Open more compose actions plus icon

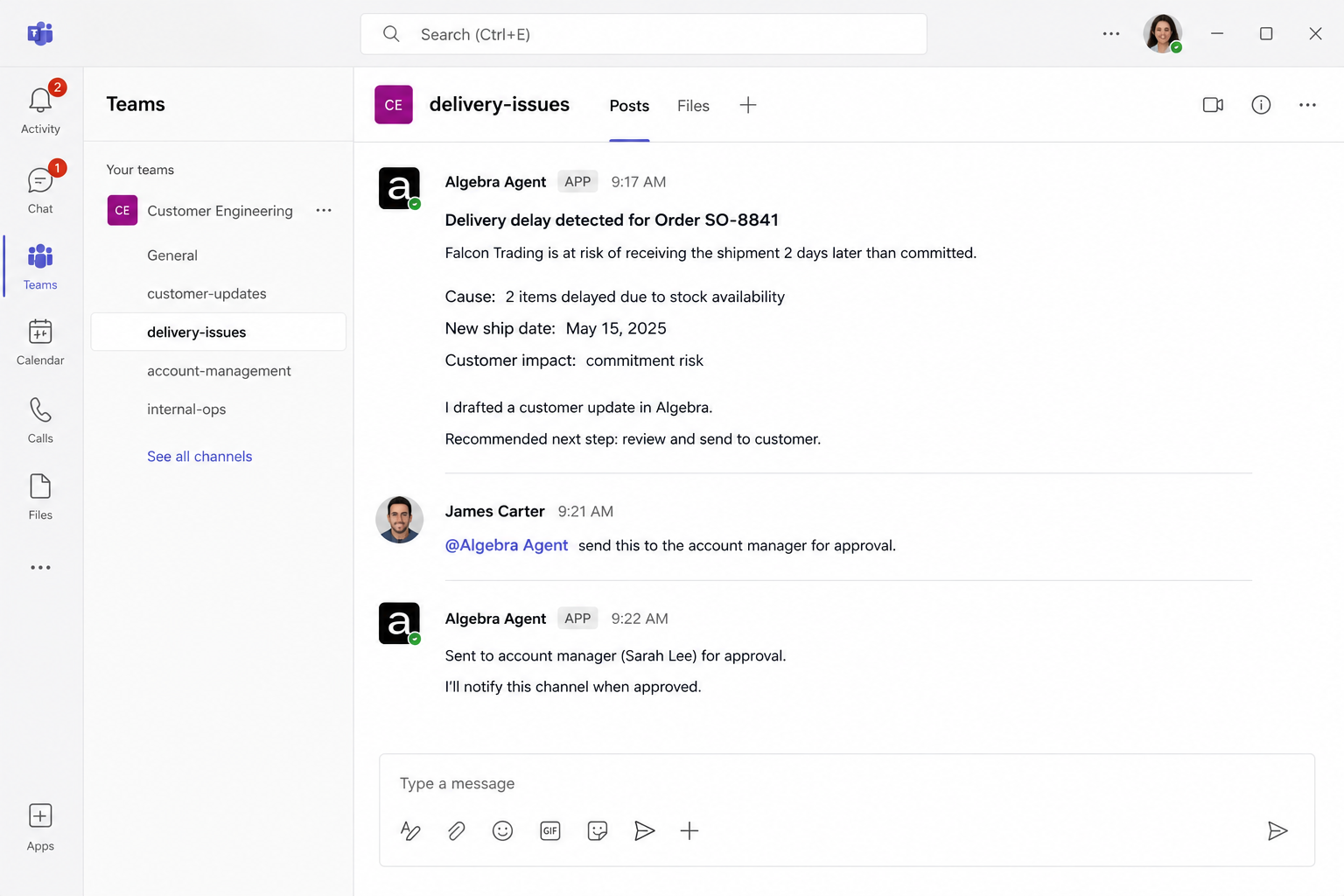pos(689,830)
